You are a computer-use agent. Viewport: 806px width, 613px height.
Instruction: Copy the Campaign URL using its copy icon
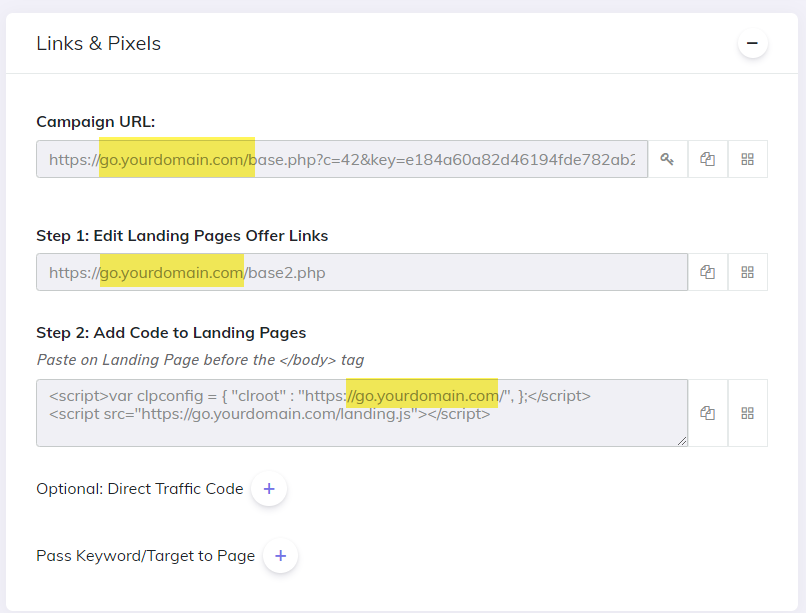click(707, 159)
